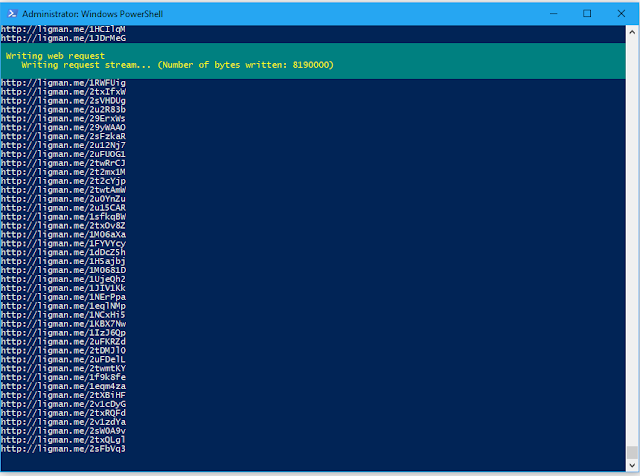Click the URL ending in 1sfkqBW
The height and width of the screenshot is (476, 640).
coord(63,217)
